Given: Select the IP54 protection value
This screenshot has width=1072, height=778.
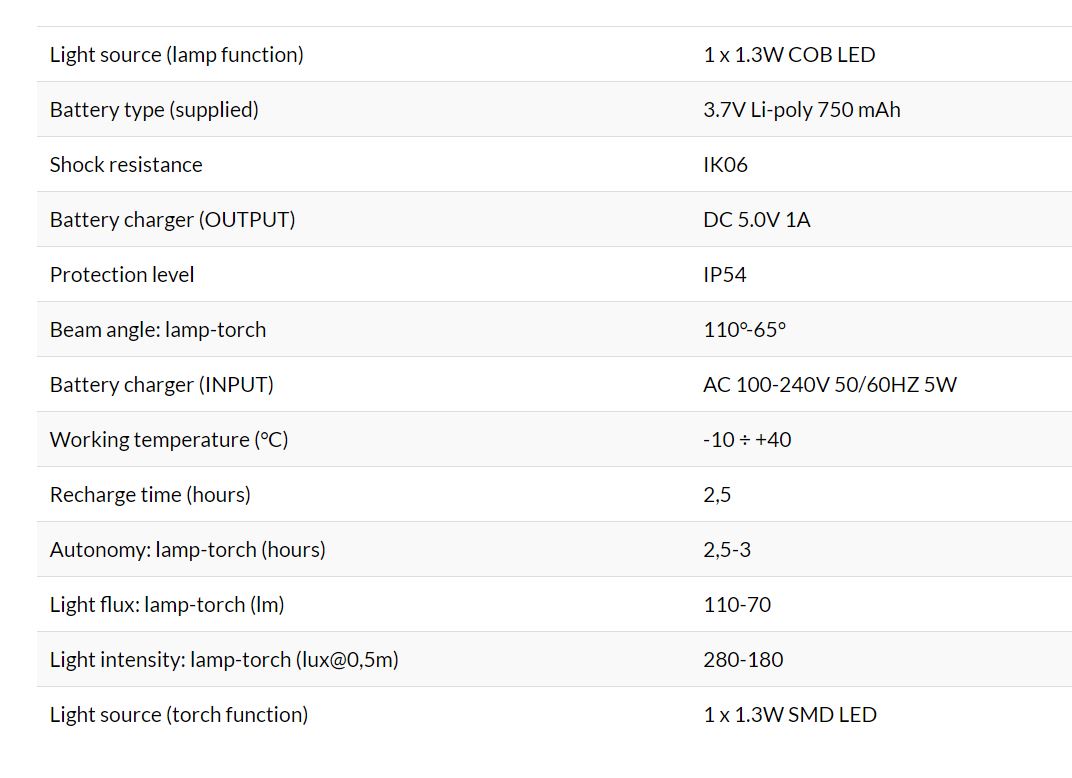Looking at the screenshot, I should pos(725,275).
